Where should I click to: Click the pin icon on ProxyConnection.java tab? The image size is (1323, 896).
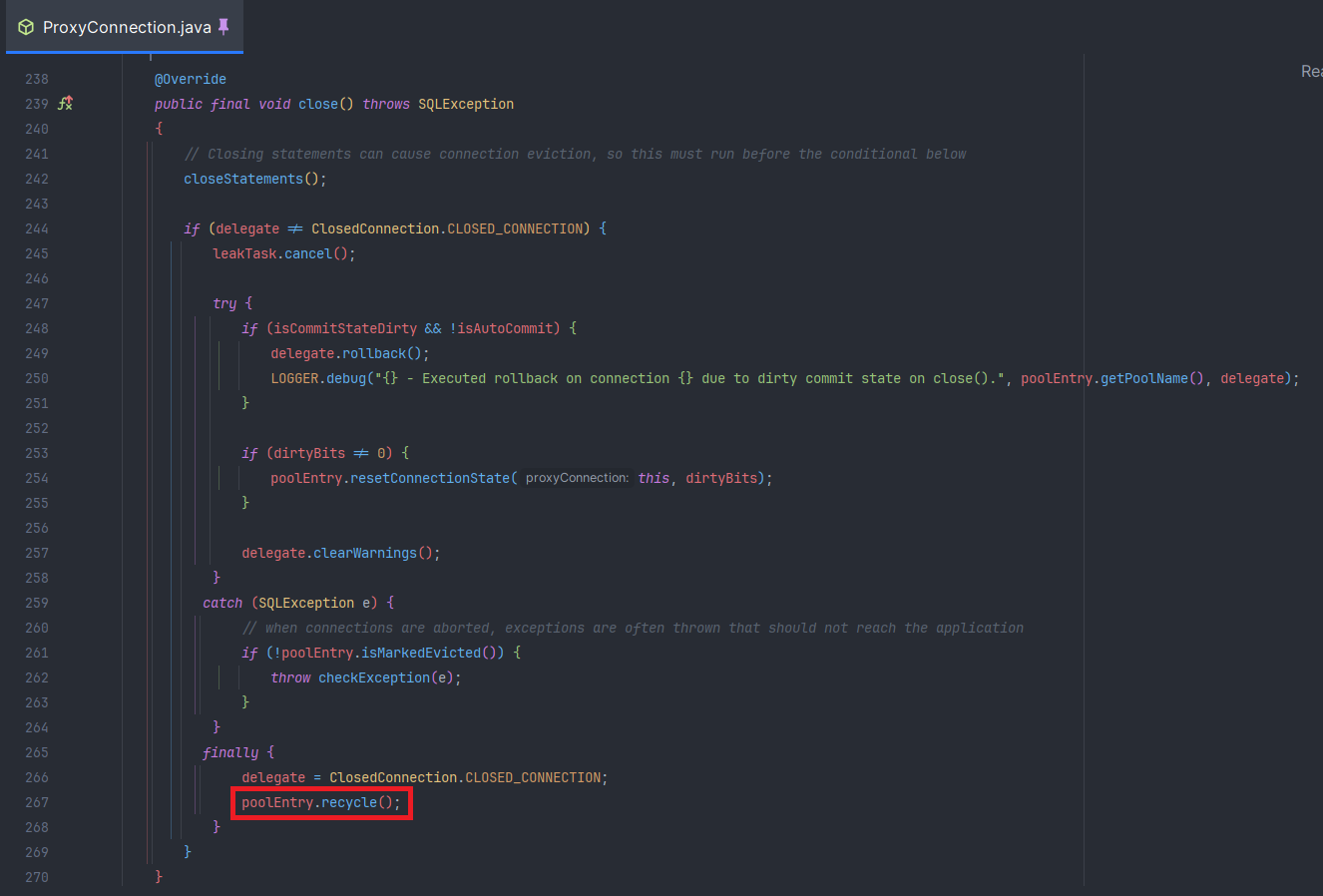[x=223, y=27]
